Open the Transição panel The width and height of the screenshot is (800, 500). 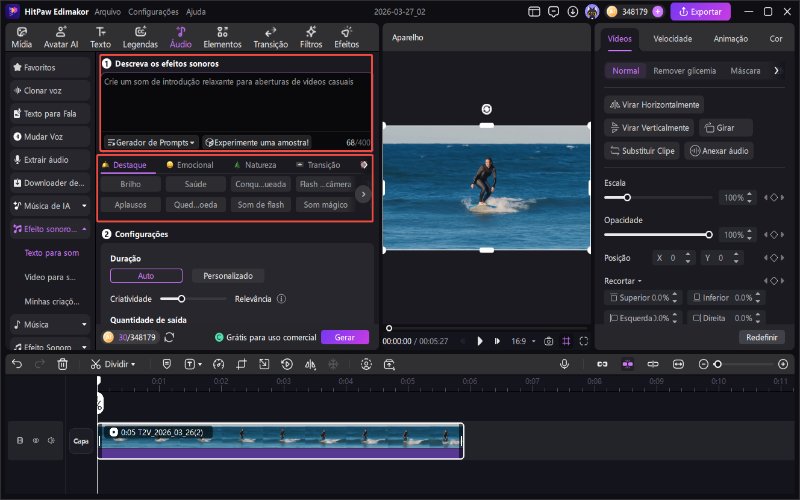[x=270, y=38]
